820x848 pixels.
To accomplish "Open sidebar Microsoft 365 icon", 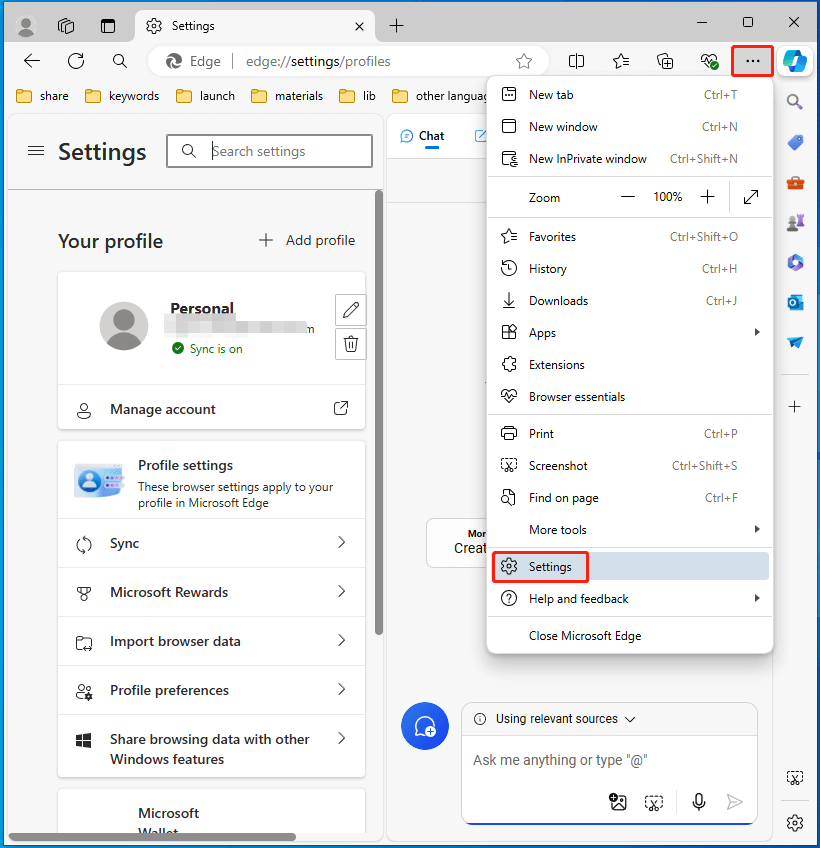I will point(795,262).
